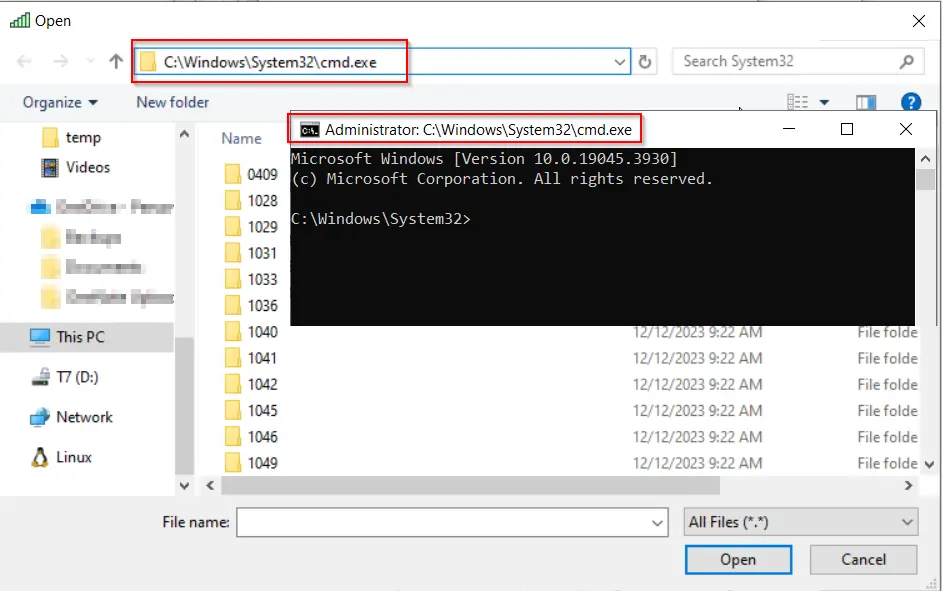Select the 1049 folder
Image resolution: width=943 pixels, height=591 pixels.
tap(262, 464)
